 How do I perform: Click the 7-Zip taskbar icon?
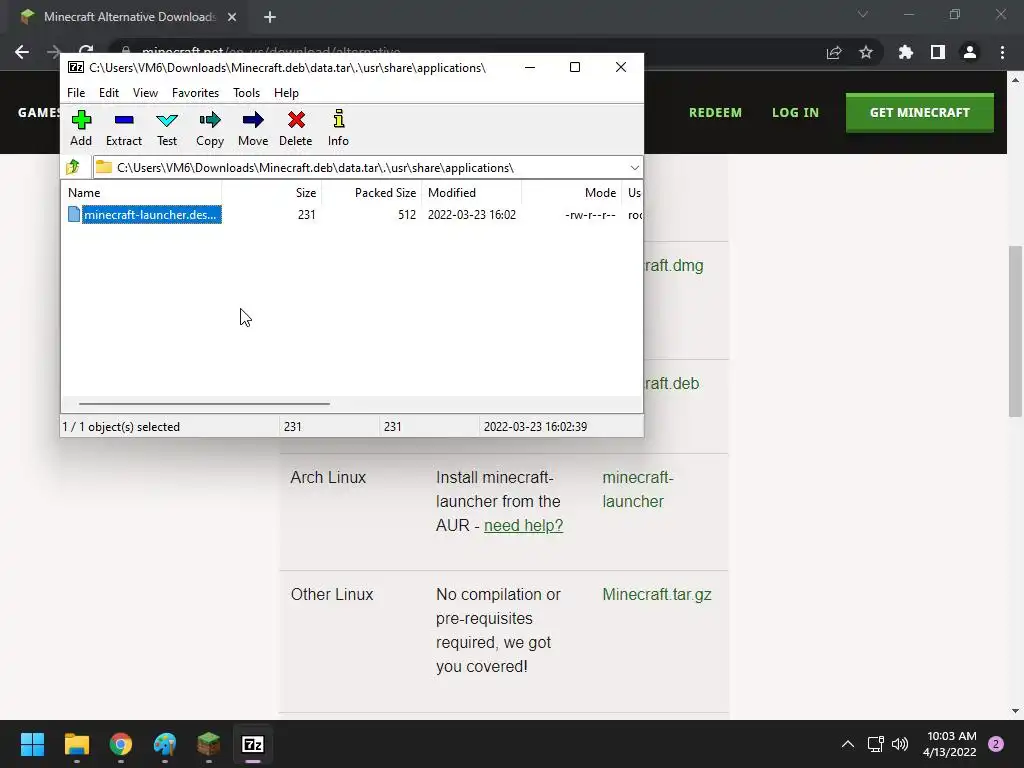(x=253, y=744)
